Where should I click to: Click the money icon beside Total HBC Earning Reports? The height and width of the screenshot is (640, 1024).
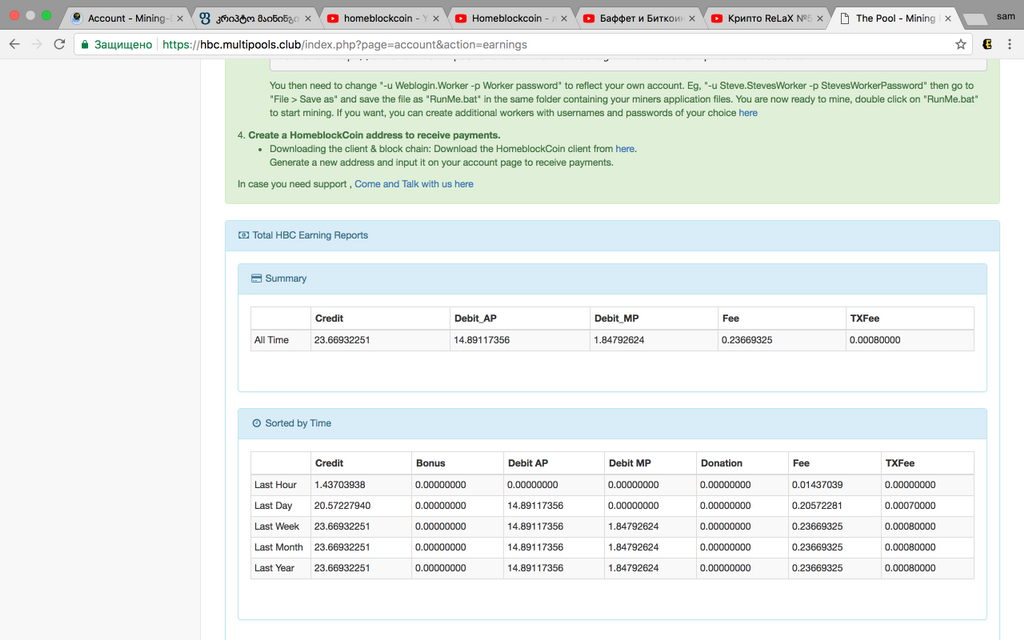click(243, 235)
